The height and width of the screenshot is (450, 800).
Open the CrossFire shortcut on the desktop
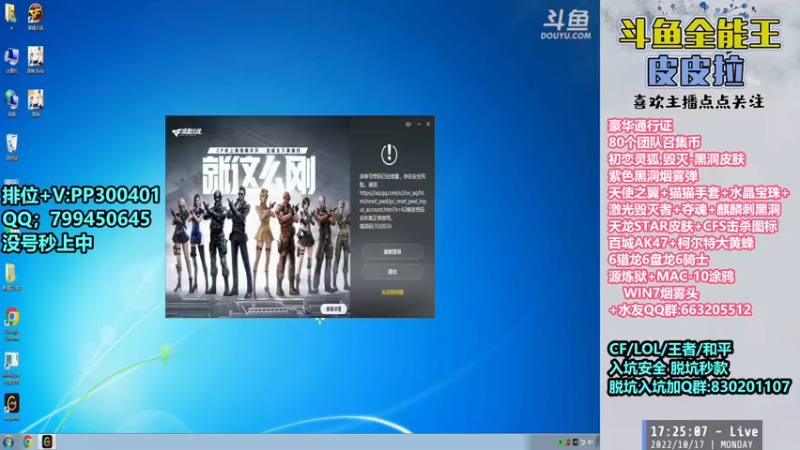pos(35,15)
